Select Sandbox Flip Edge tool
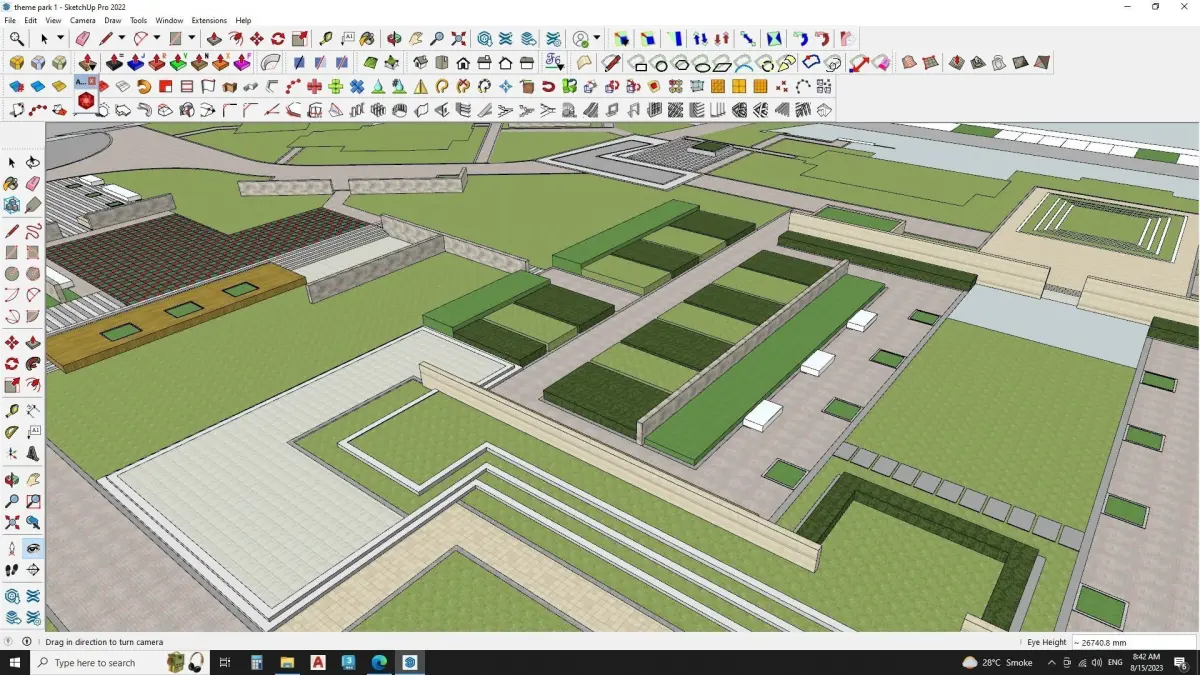This screenshot has width=1200, height=675. pos(1041,62)
